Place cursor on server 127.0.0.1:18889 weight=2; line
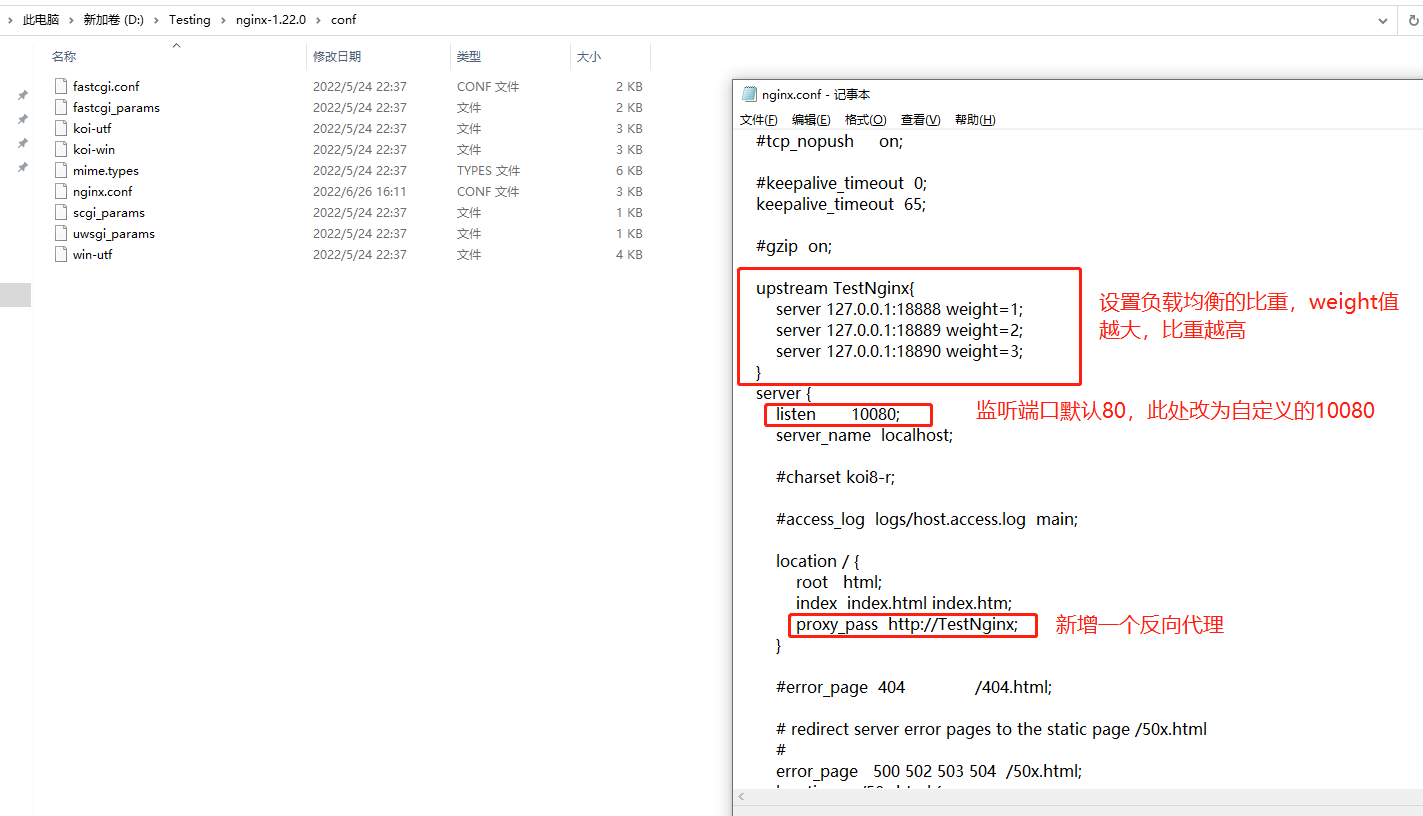Image resolution: width=1423 pixels, height=816 pixels. [900, 330]
